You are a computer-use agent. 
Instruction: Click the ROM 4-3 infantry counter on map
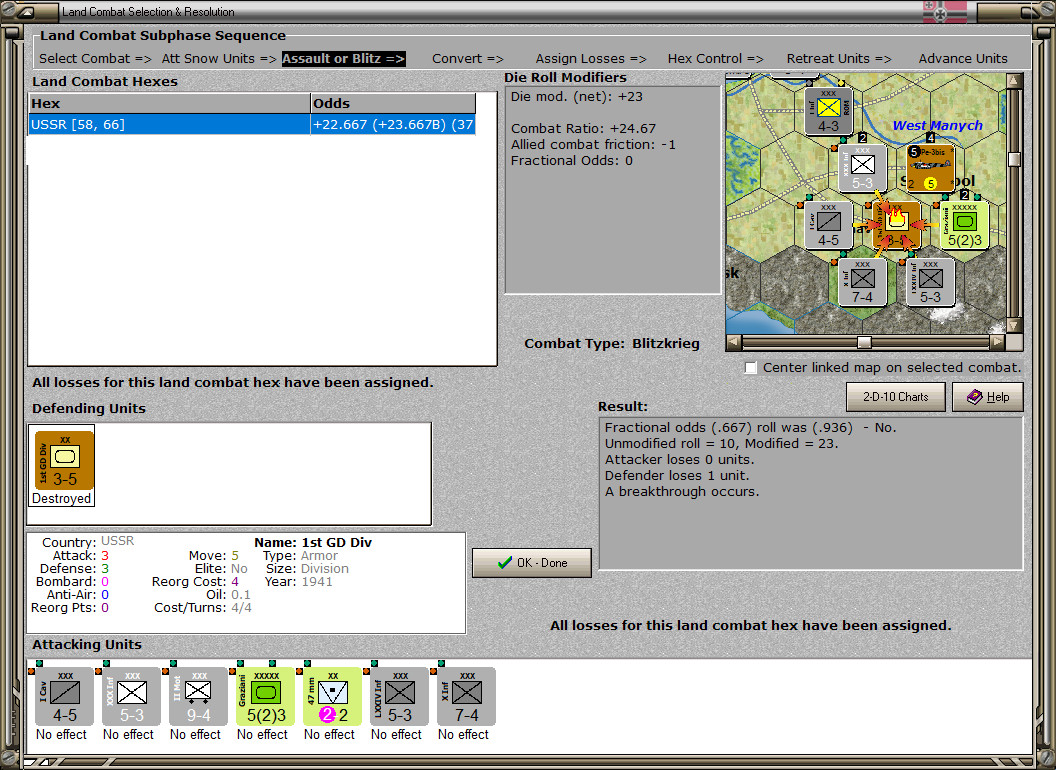[828, 111]
